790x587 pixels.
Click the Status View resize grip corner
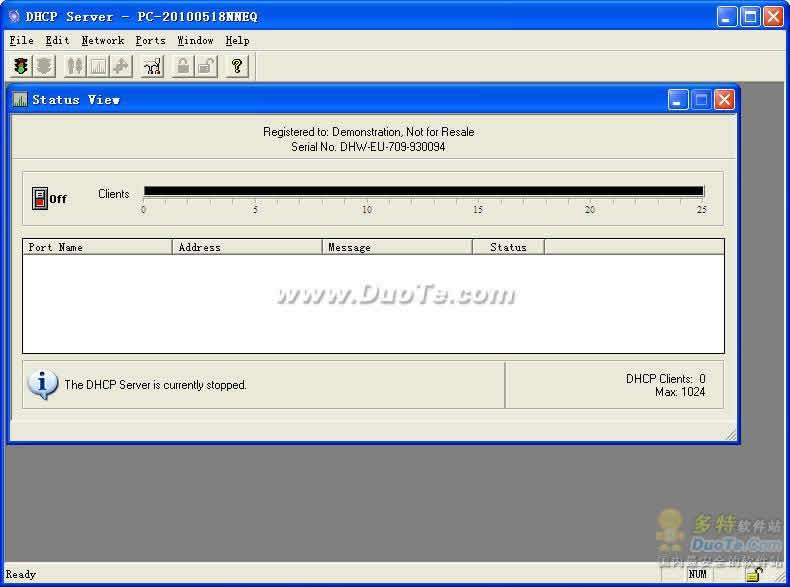(731, 434)
